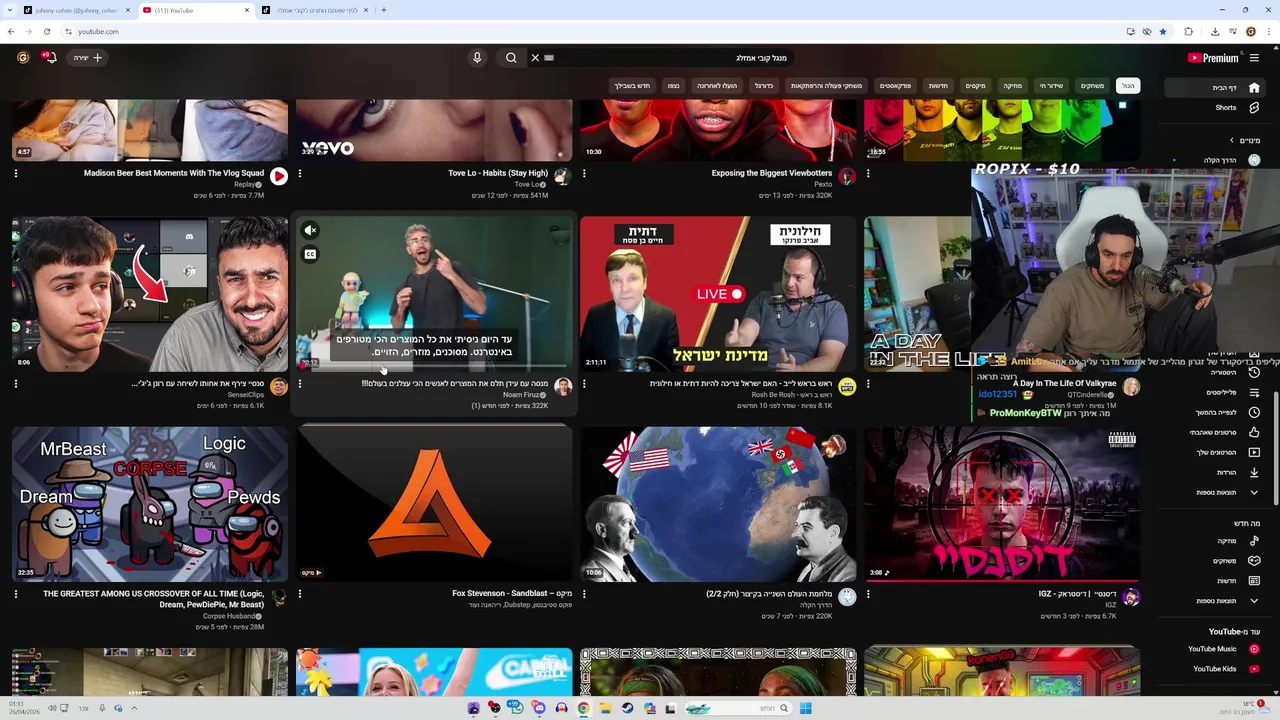Viewport: 1280px width, 720px height.
Task: Open לצפייה בהמשך watch later
Action: coord(1216,412)
